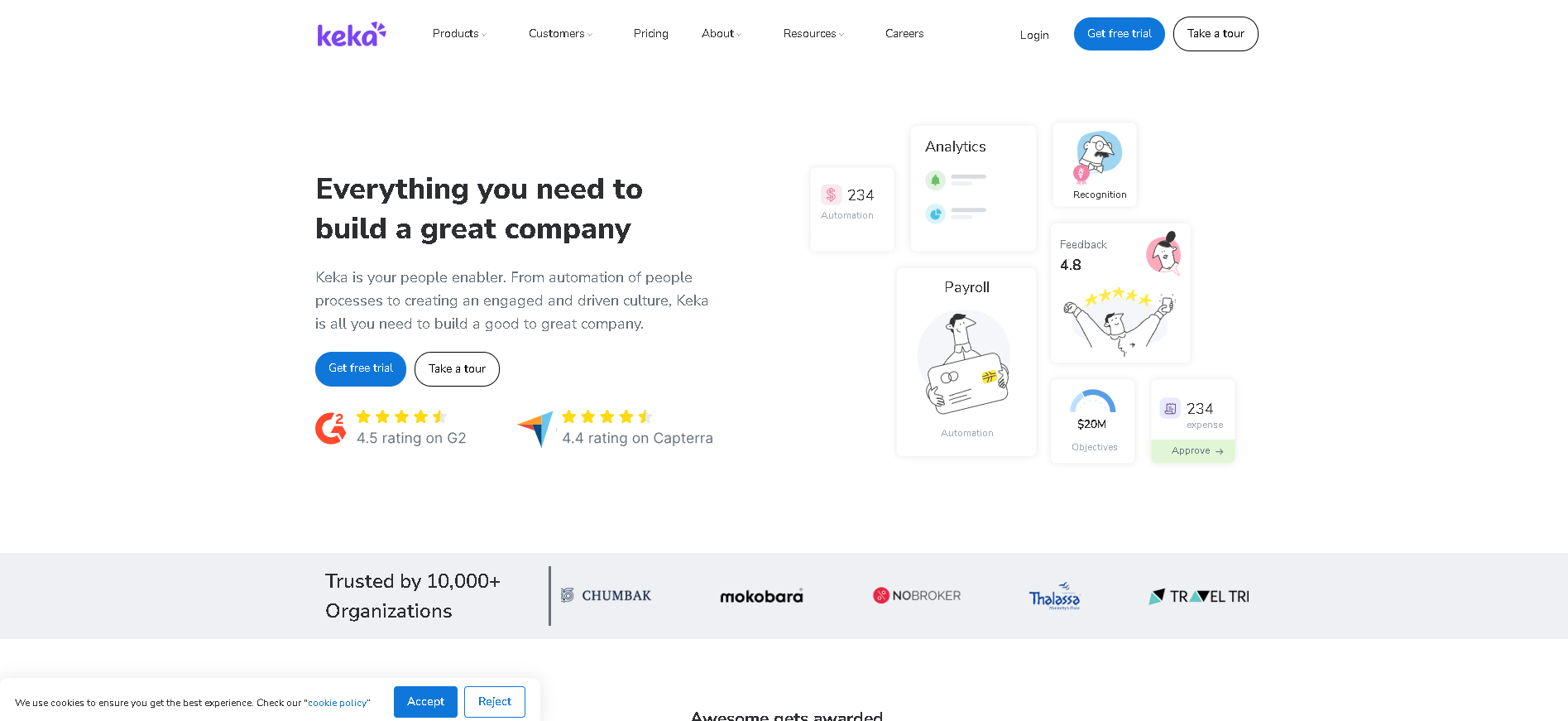Go to the Pricing page
The height and width of the screenshot is (721, 1568).
650,34
